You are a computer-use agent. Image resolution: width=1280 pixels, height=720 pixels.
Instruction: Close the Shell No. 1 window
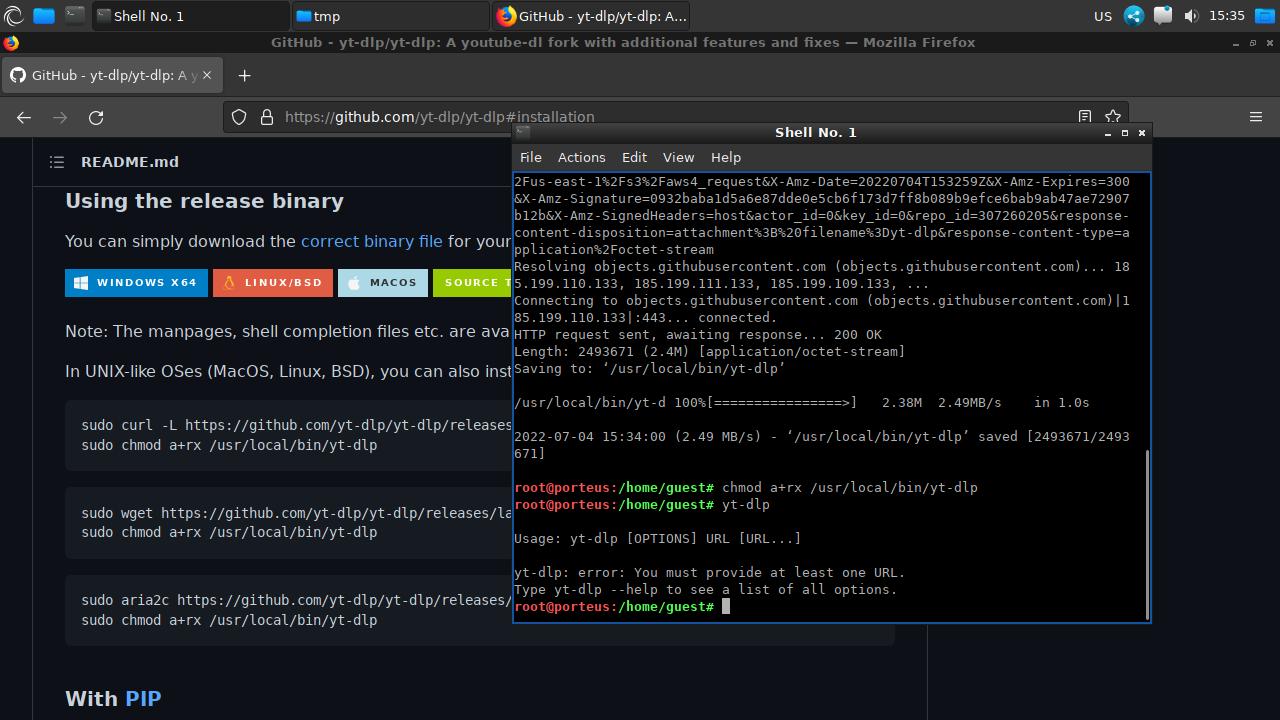(1142, 133)
